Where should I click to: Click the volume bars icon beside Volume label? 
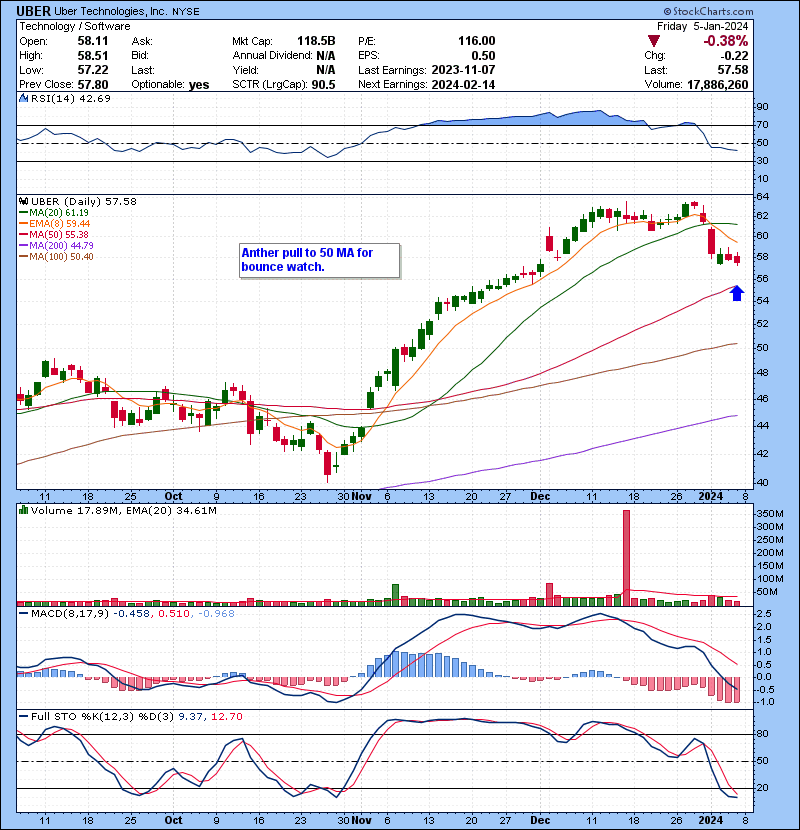tap(24, 510)
